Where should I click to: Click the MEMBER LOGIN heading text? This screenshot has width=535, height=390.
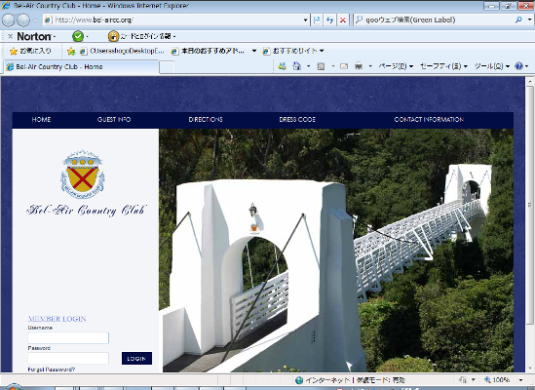(x=57, y=319)
